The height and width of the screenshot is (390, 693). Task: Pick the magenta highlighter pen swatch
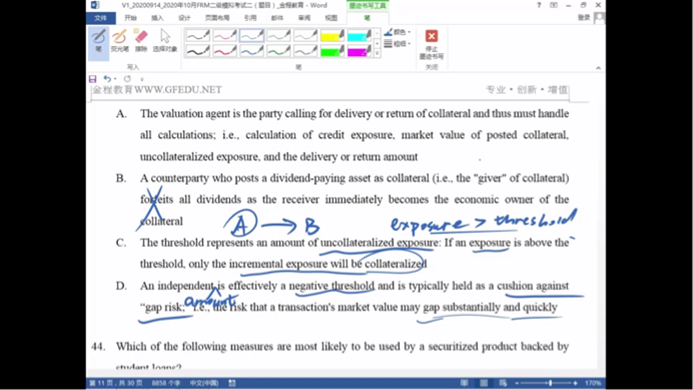pos(359,51)
